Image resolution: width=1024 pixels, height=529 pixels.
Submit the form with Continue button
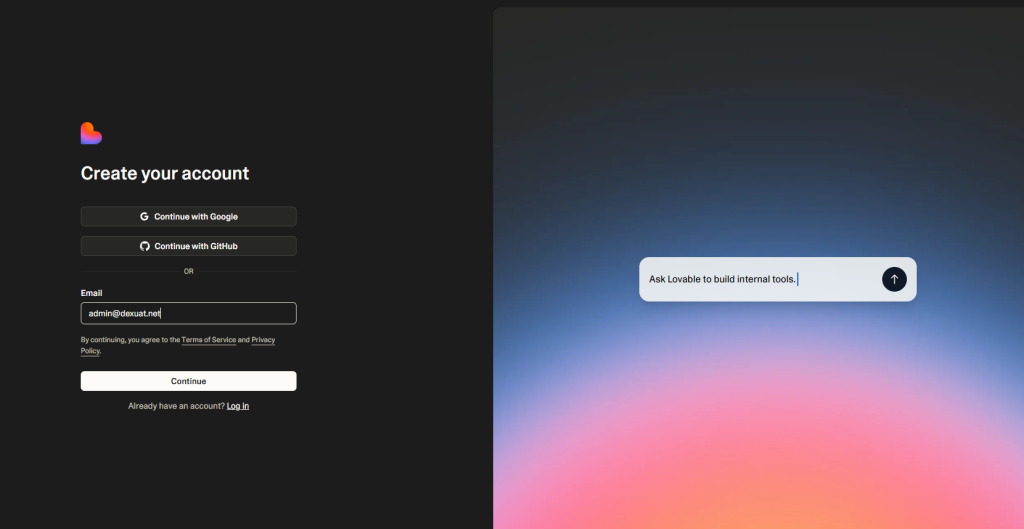point(188,381)
